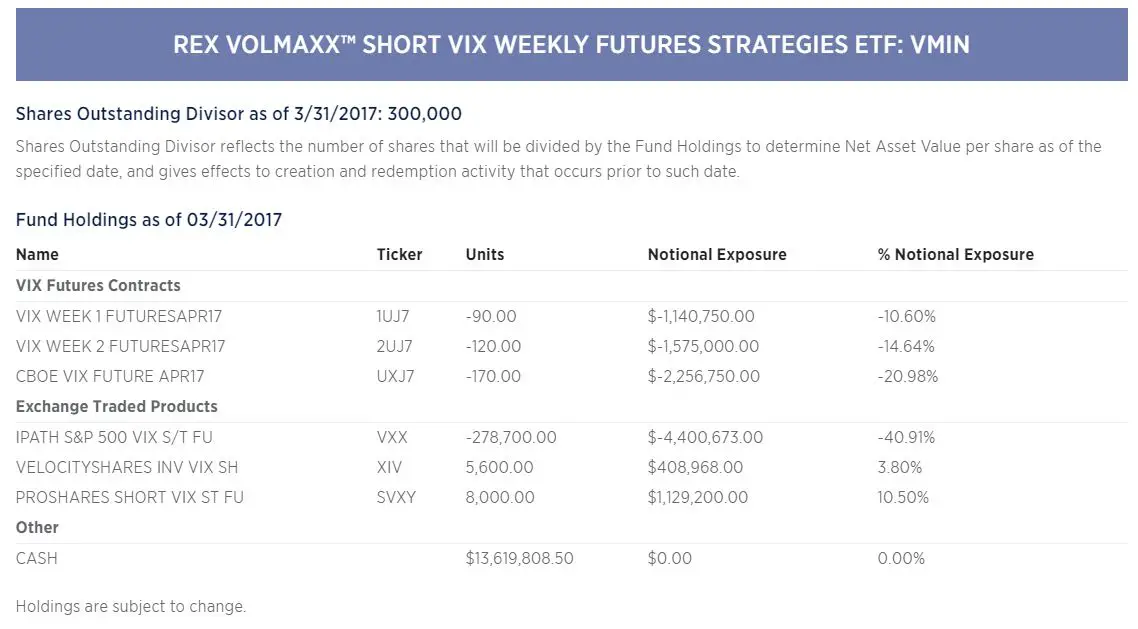Click the REX VOLMAXX VMIN title banner

(x=571, y=44)
